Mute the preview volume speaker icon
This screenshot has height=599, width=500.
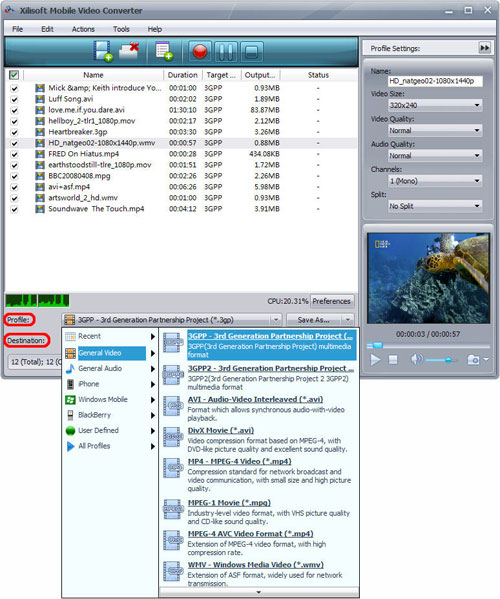417,359
